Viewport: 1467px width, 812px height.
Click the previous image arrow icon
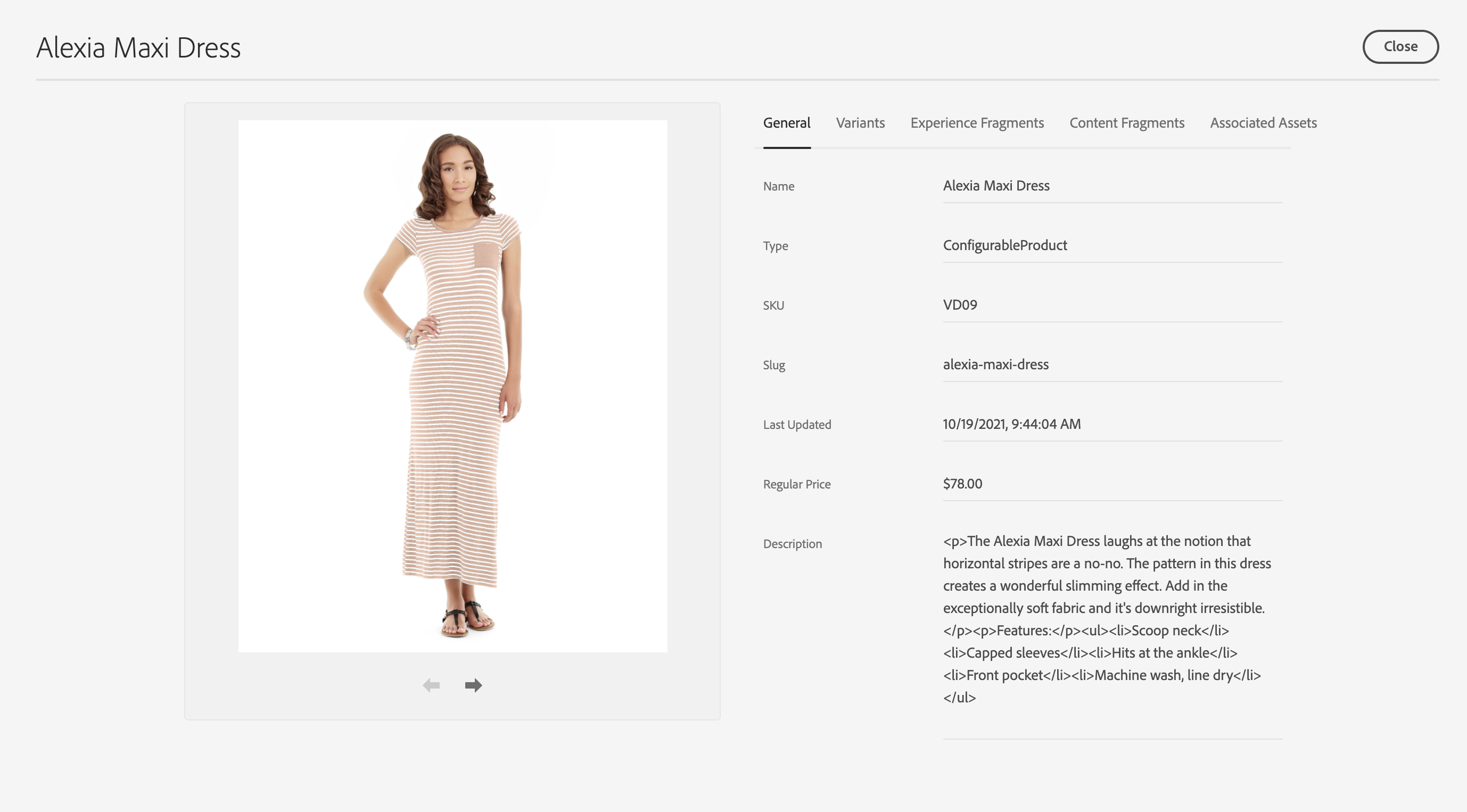coord(431,685)
